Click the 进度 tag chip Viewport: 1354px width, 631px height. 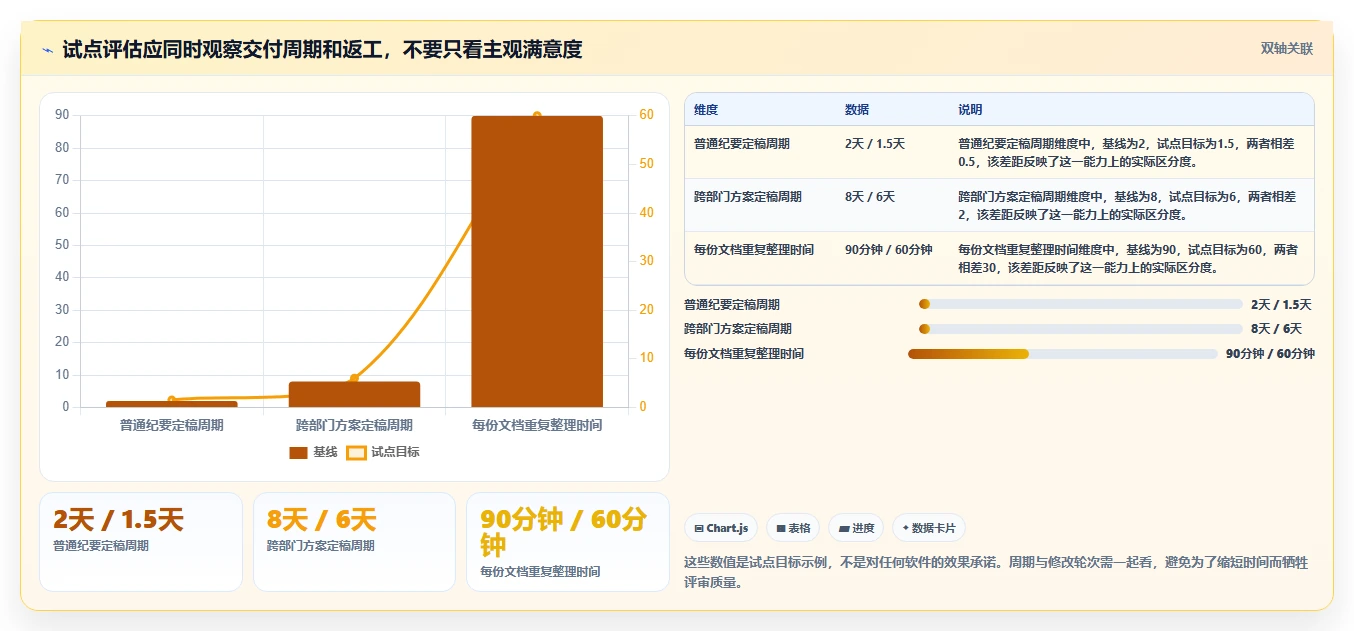click(856, 528)
